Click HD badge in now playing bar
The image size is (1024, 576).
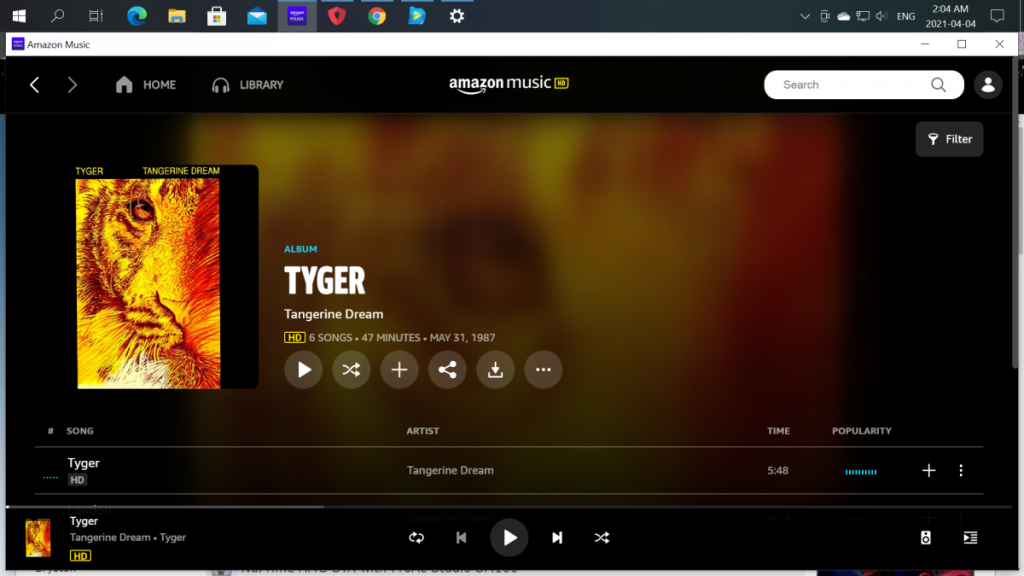80,556
